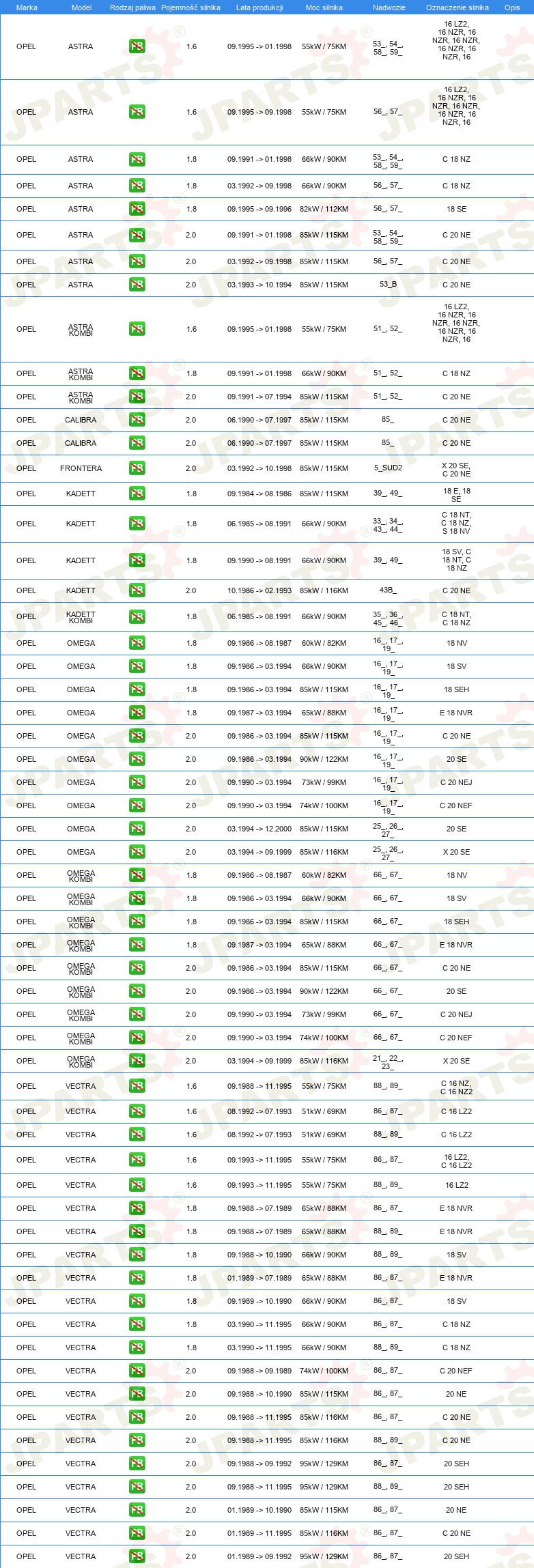Click the KADETT KOMBI model cell
Screen dimensions: 534x1568
(x=81, y=617)
